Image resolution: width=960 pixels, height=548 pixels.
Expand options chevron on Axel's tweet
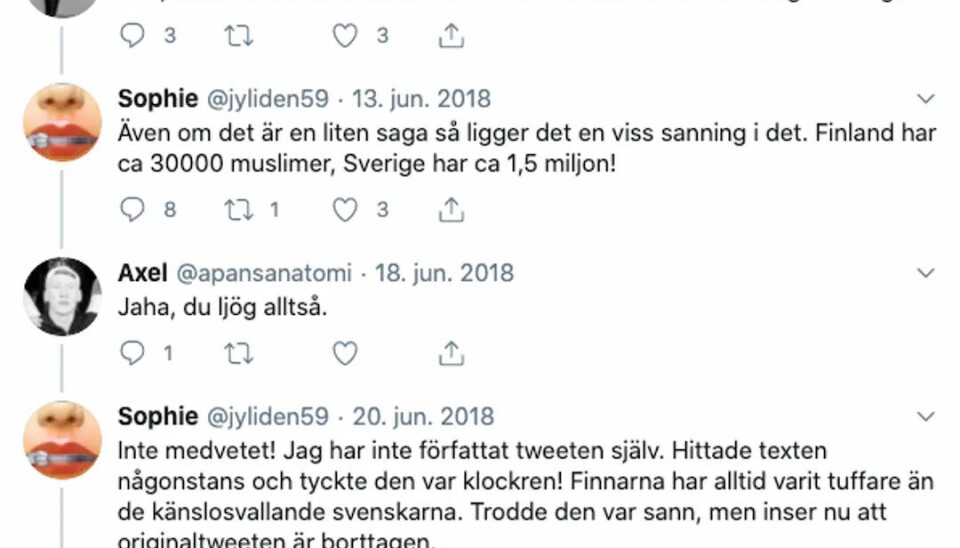(x=926, y=273)
